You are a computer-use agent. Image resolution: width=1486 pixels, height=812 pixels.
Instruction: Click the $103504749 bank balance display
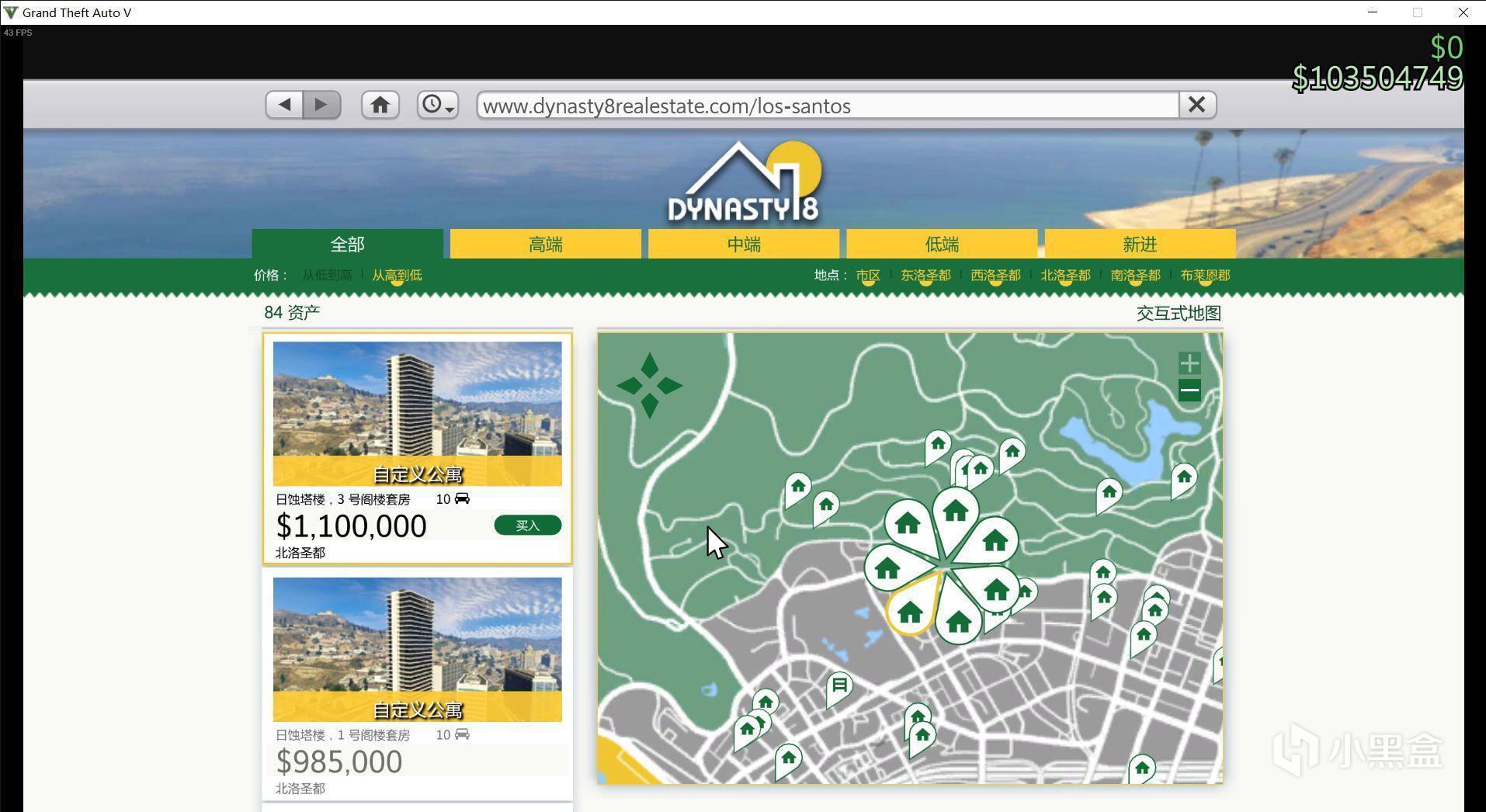[1377, 78]
